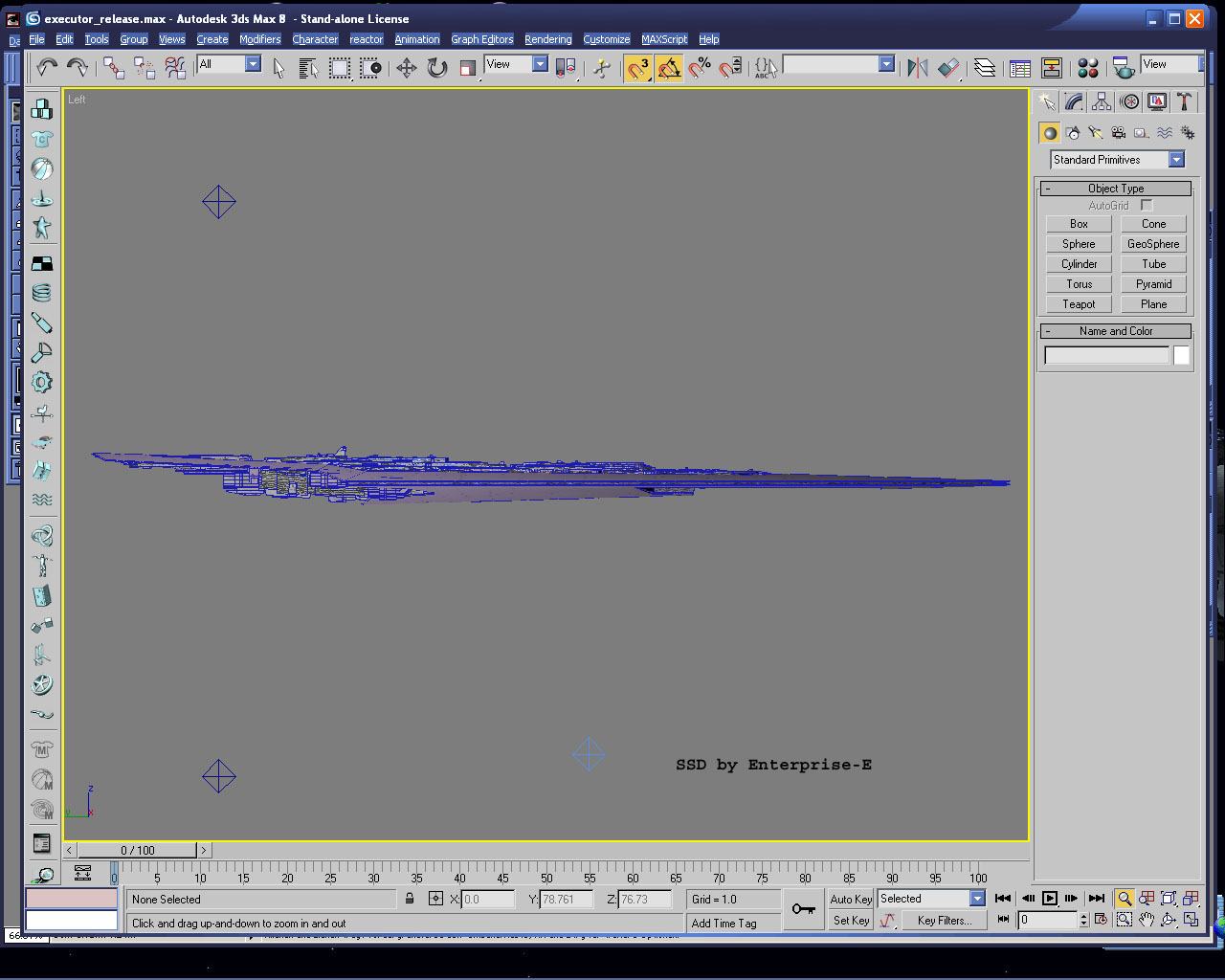Screen dimensions: 1225x980
Task: Open the selection filter All dropdown
Action: (x=229, y=64)
